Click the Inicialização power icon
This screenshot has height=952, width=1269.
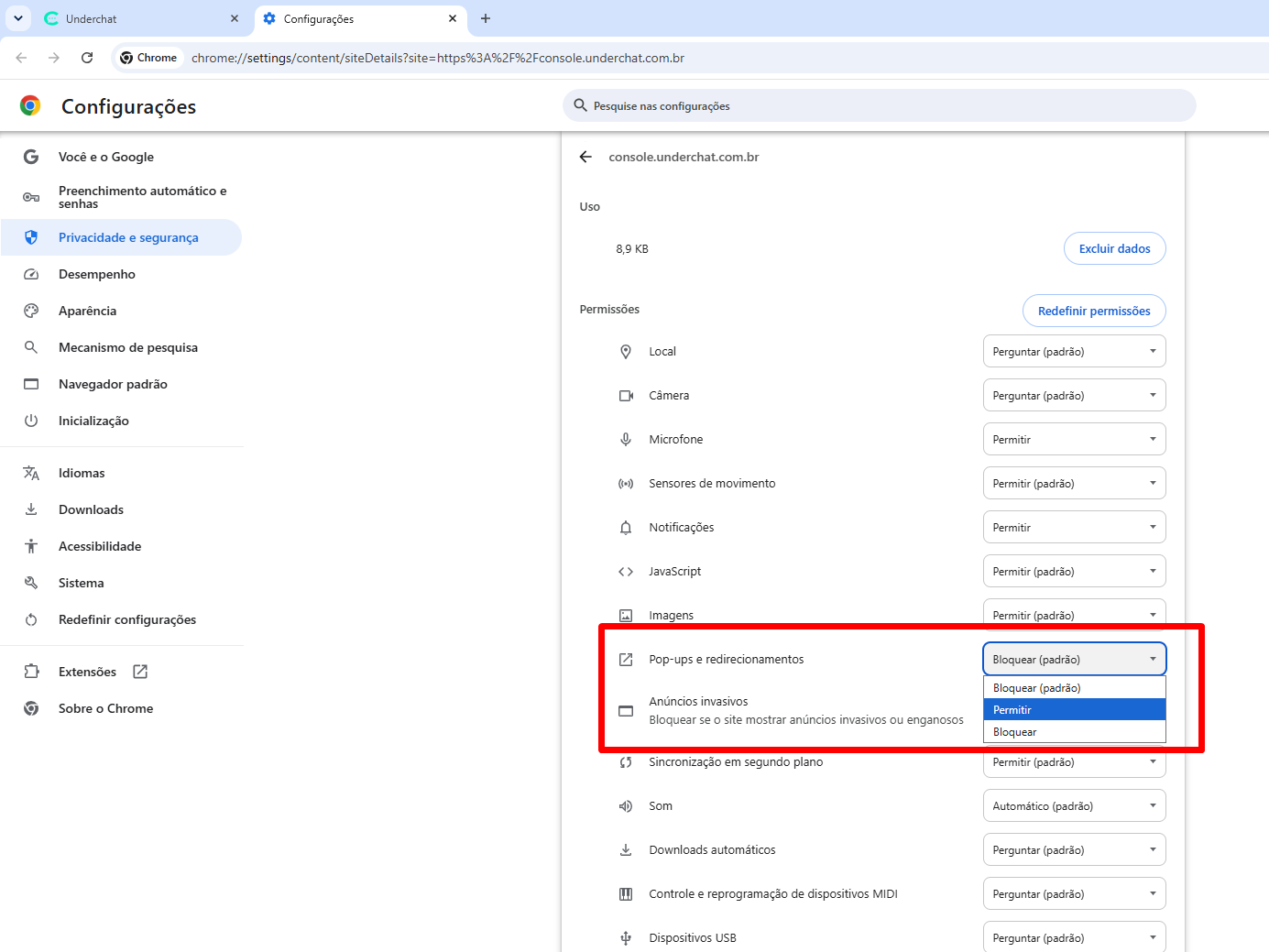[31, 421]
